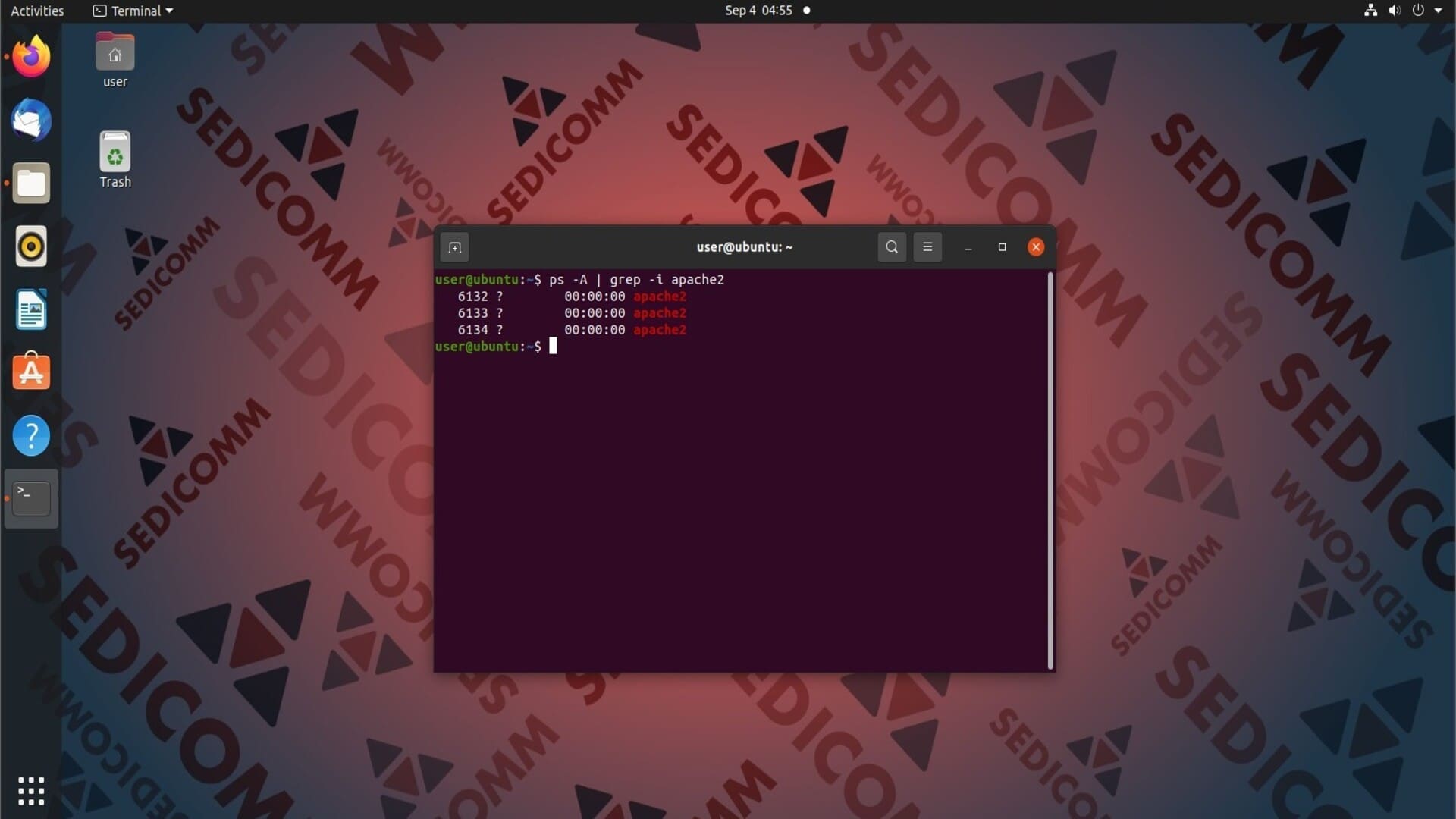Open a new tab in the terminal

[455, 247]
